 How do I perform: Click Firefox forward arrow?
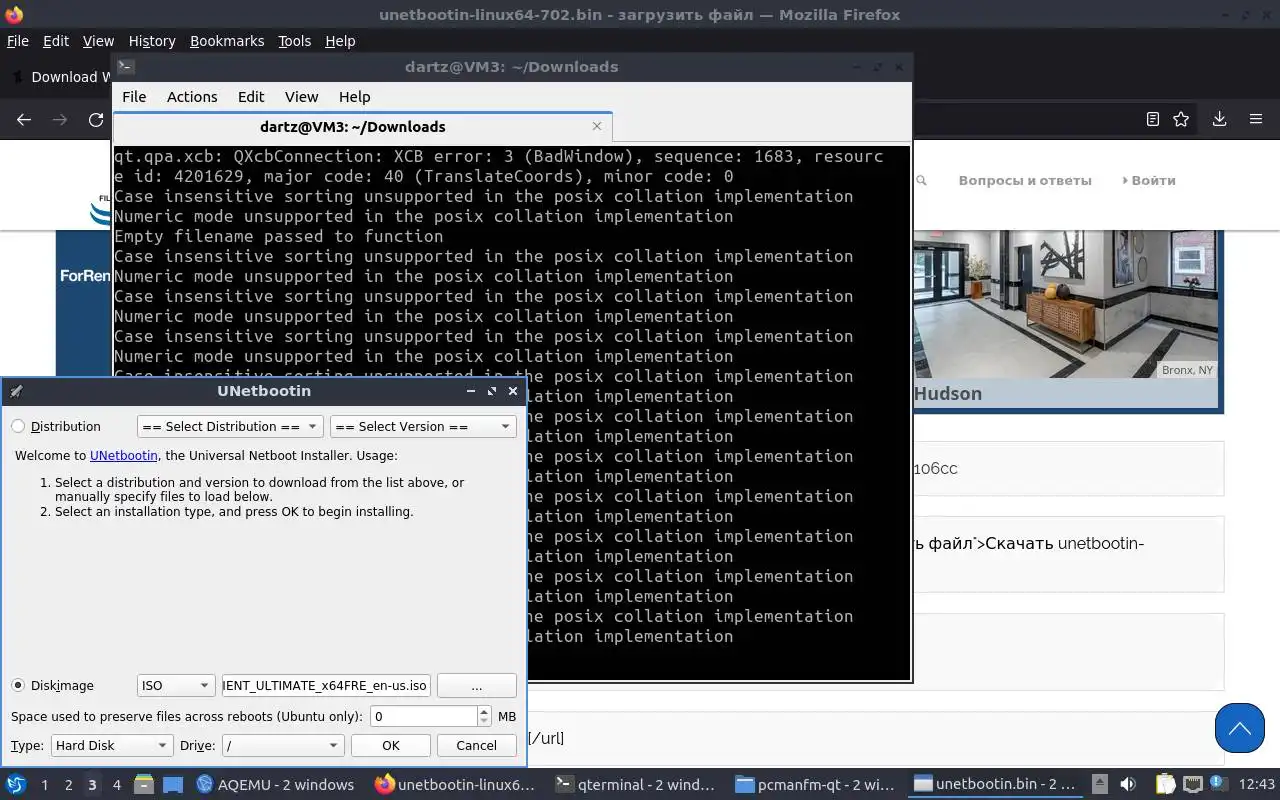point(60,119)
